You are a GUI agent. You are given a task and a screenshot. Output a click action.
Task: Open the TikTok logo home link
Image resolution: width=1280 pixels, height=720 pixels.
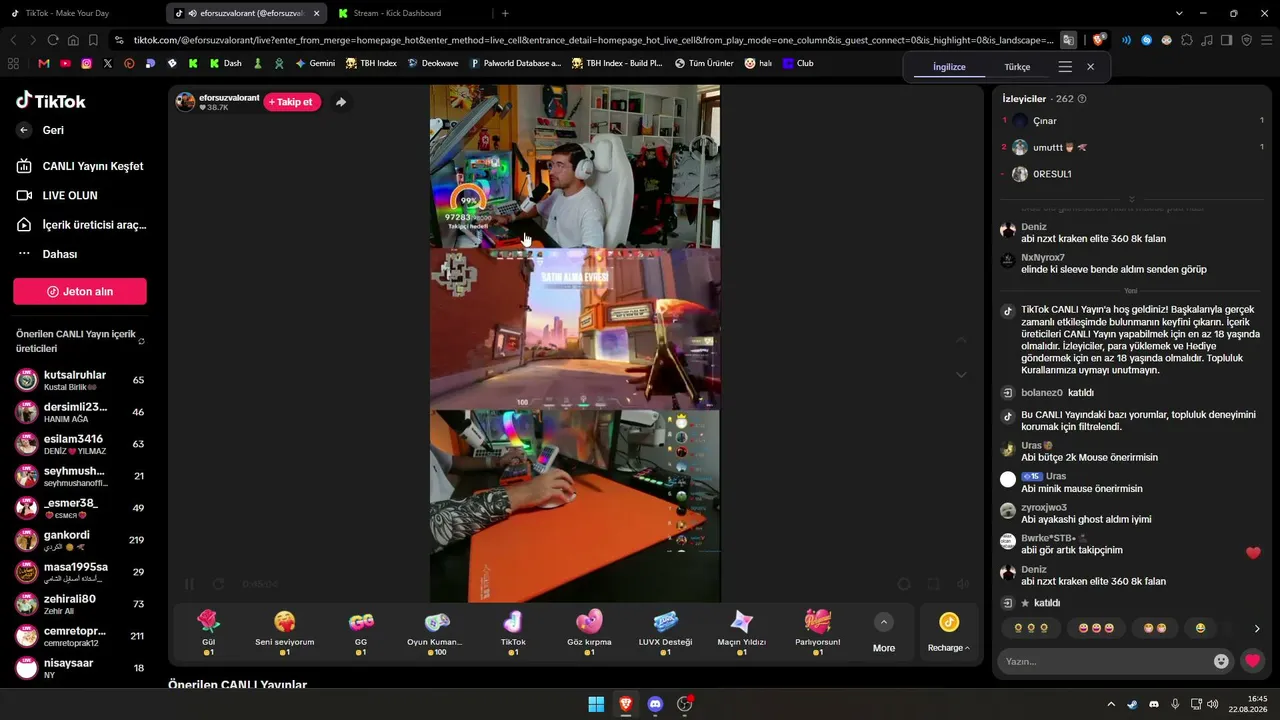[x=51, y=100]
